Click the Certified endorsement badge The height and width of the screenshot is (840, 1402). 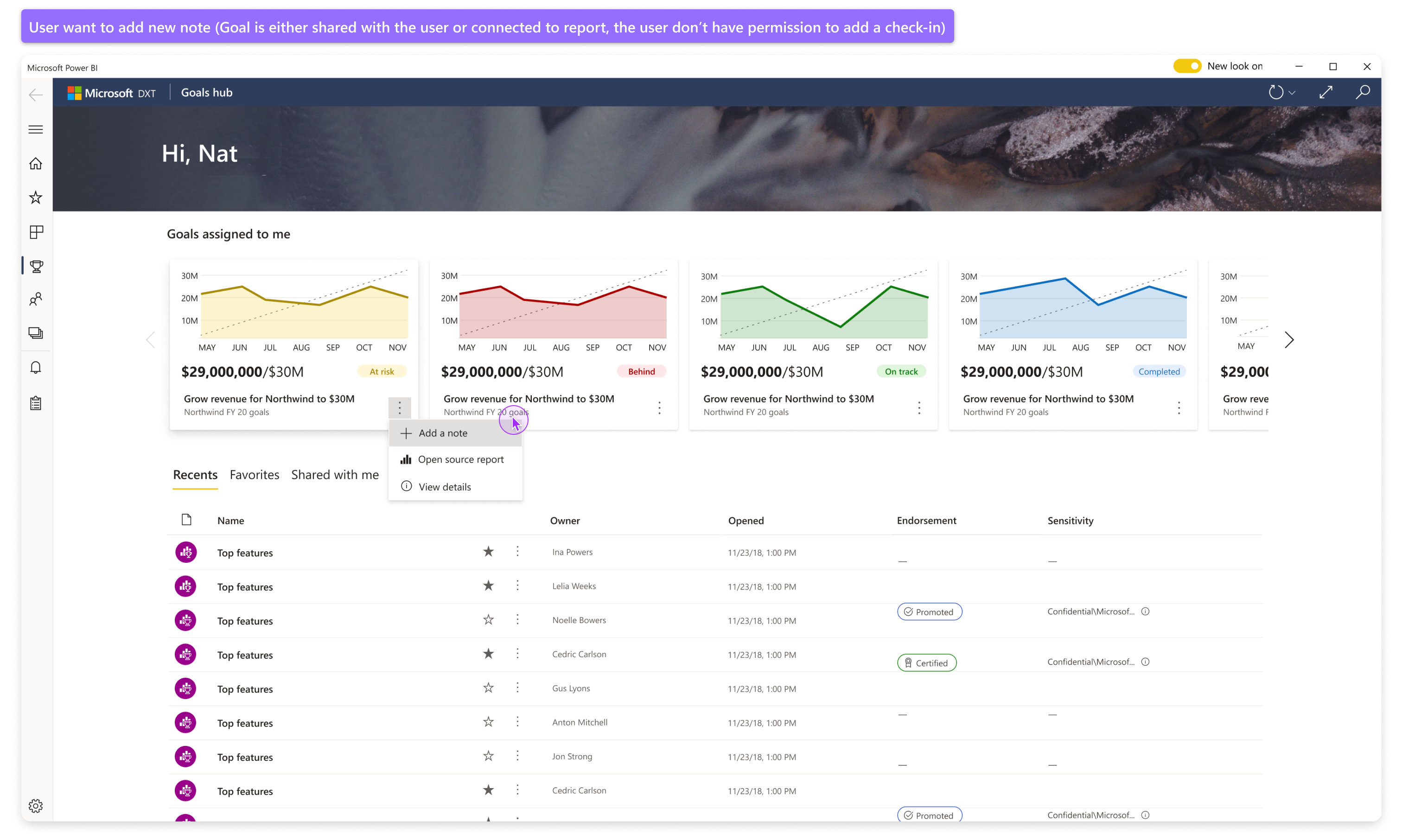(x=927, y=663)
